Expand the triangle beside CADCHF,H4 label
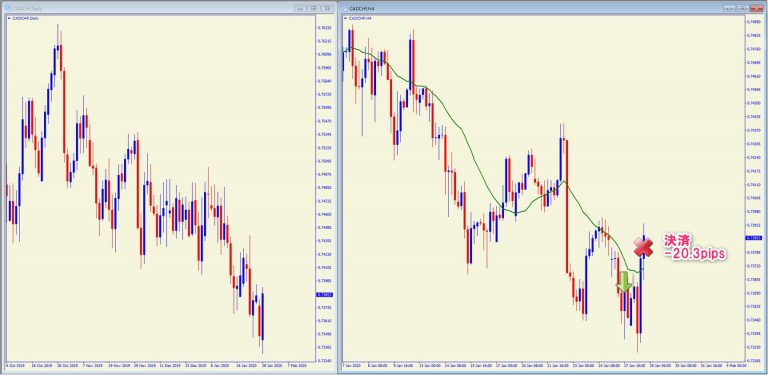This screenshot has width=768, height=375. (345, 18)
